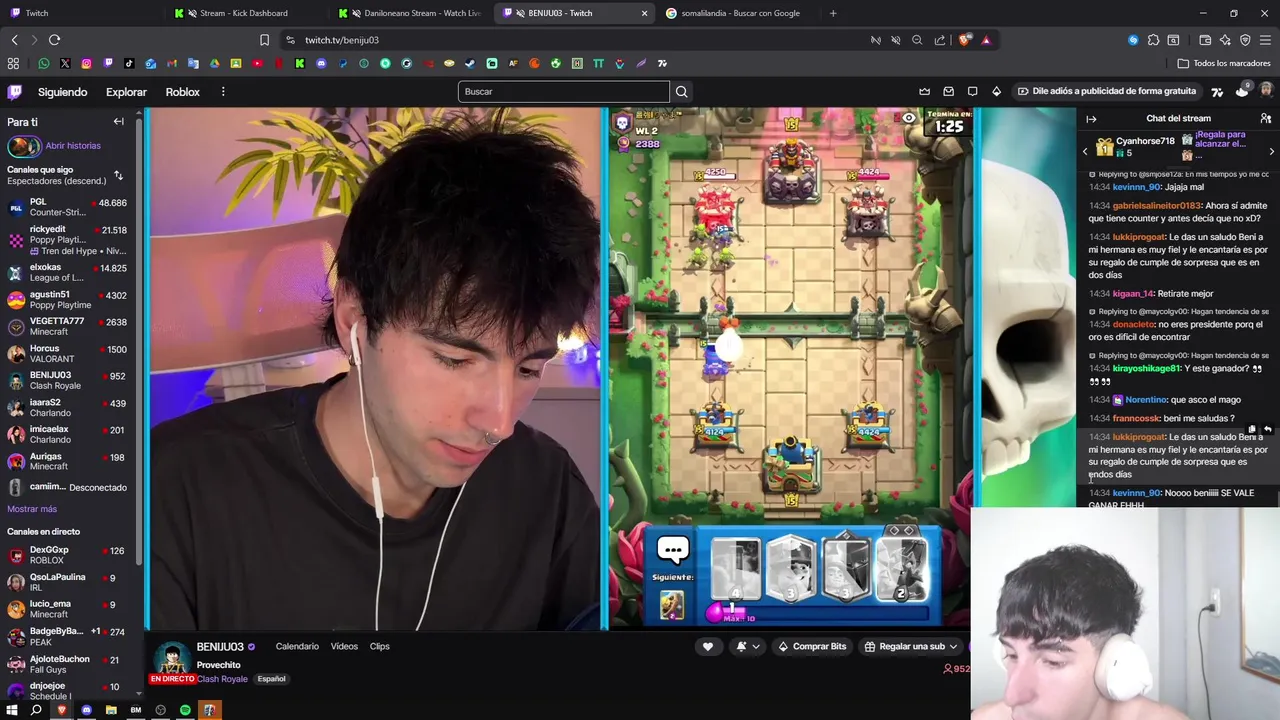
Task: Open Spotify from Windows taskbar
Action: pyautogui.click(x=185, y=710)
